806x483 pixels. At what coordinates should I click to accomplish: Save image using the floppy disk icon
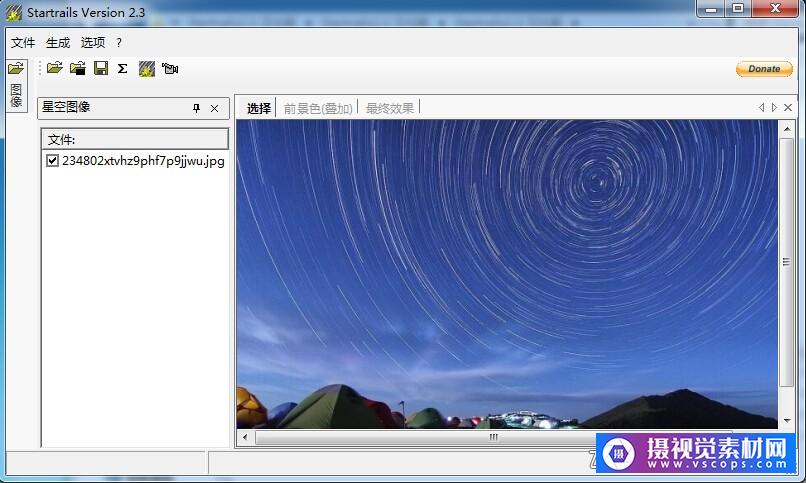click(101, 68)
